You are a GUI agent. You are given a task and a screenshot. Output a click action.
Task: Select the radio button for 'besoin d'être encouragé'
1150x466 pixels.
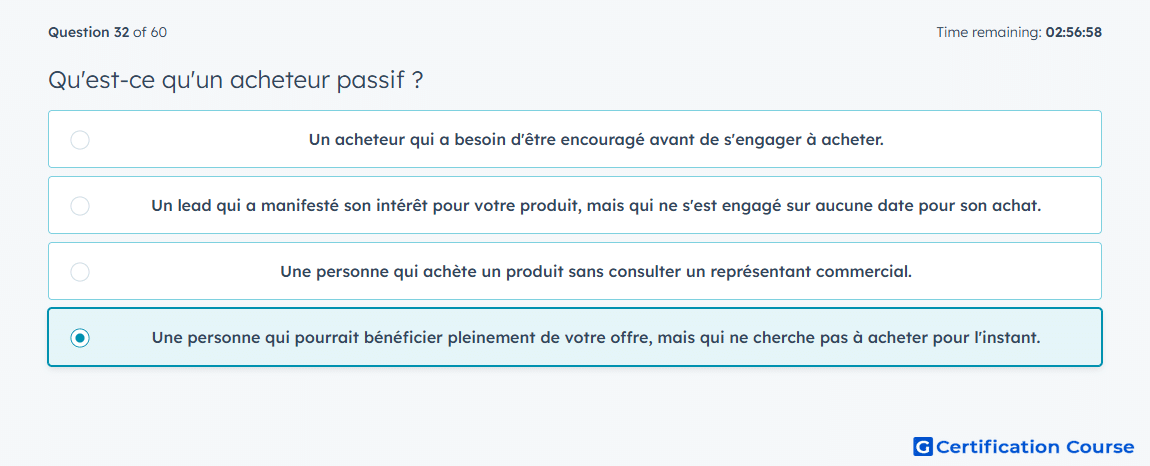point(80,140)
